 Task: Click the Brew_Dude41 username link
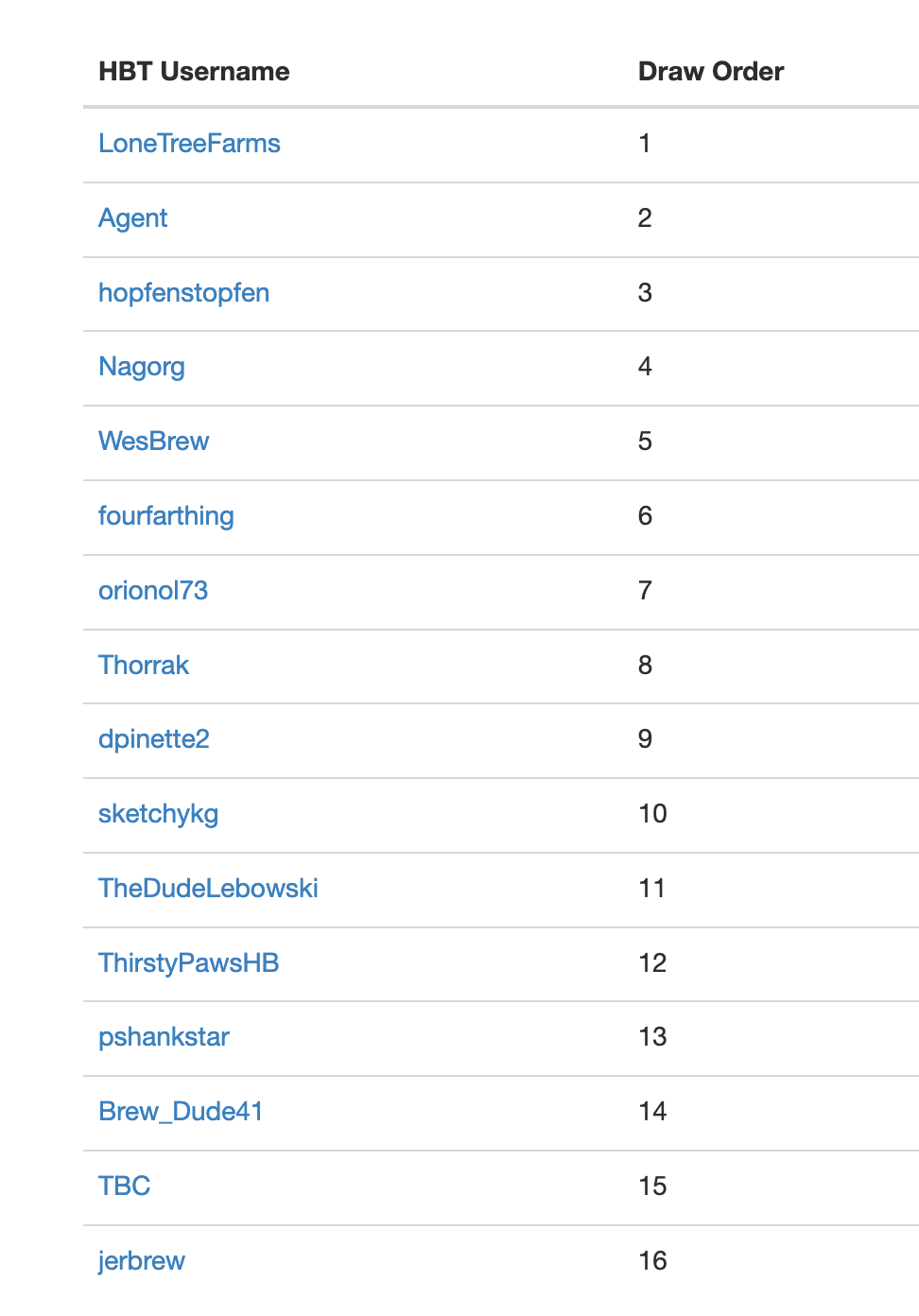coord(181,1112)
